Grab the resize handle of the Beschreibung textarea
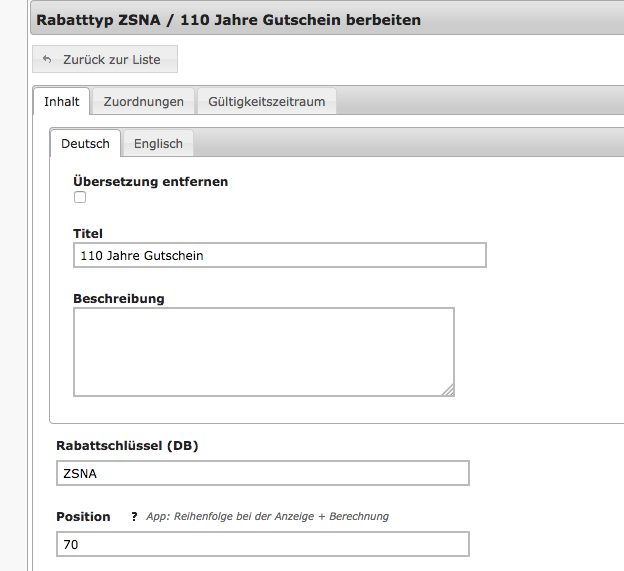Image resolution: width=624 pixels, height=571 pixels. coord(447,390)
